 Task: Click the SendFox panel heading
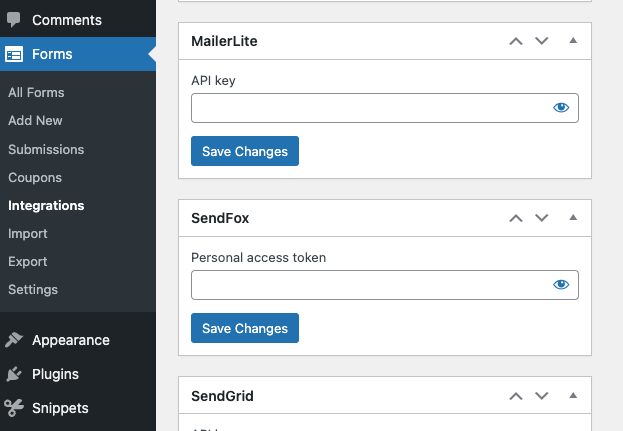click(220, 218)
